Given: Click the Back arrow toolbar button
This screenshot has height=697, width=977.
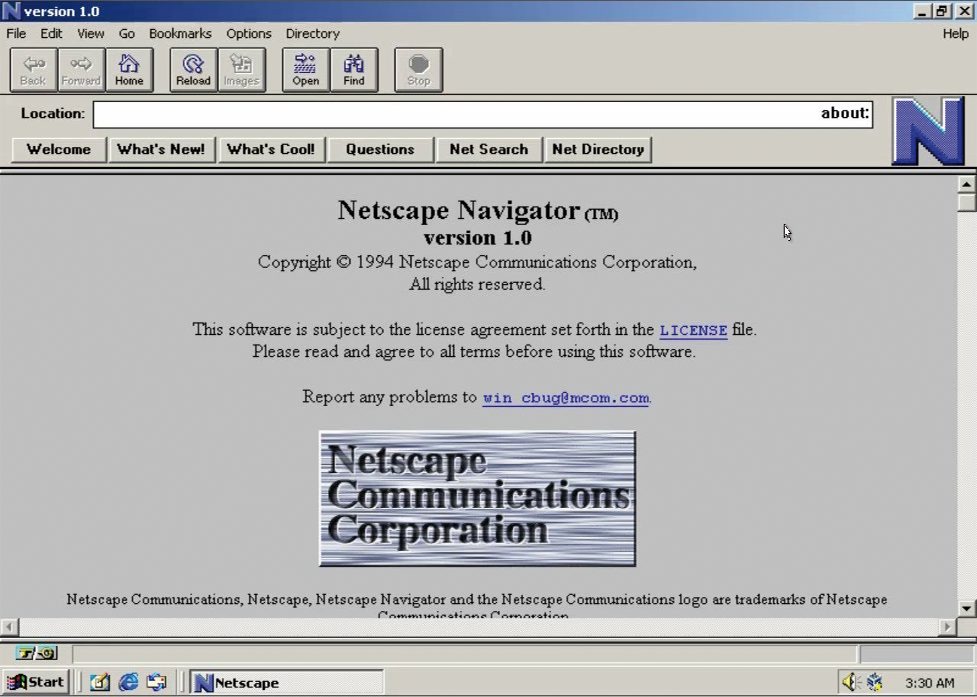Looking at the screenshot, I should [34, 70].
